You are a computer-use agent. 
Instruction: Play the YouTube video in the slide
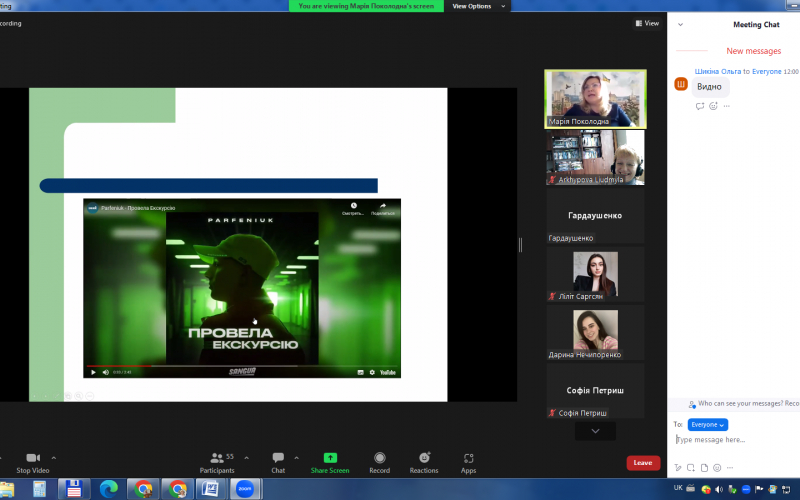click(93, 372)
